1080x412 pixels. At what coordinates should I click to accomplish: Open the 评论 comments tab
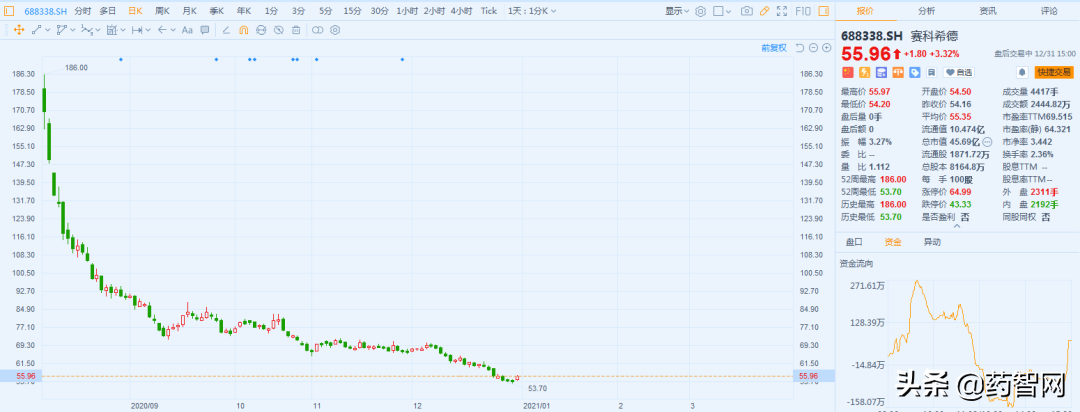coord(1049,11)
